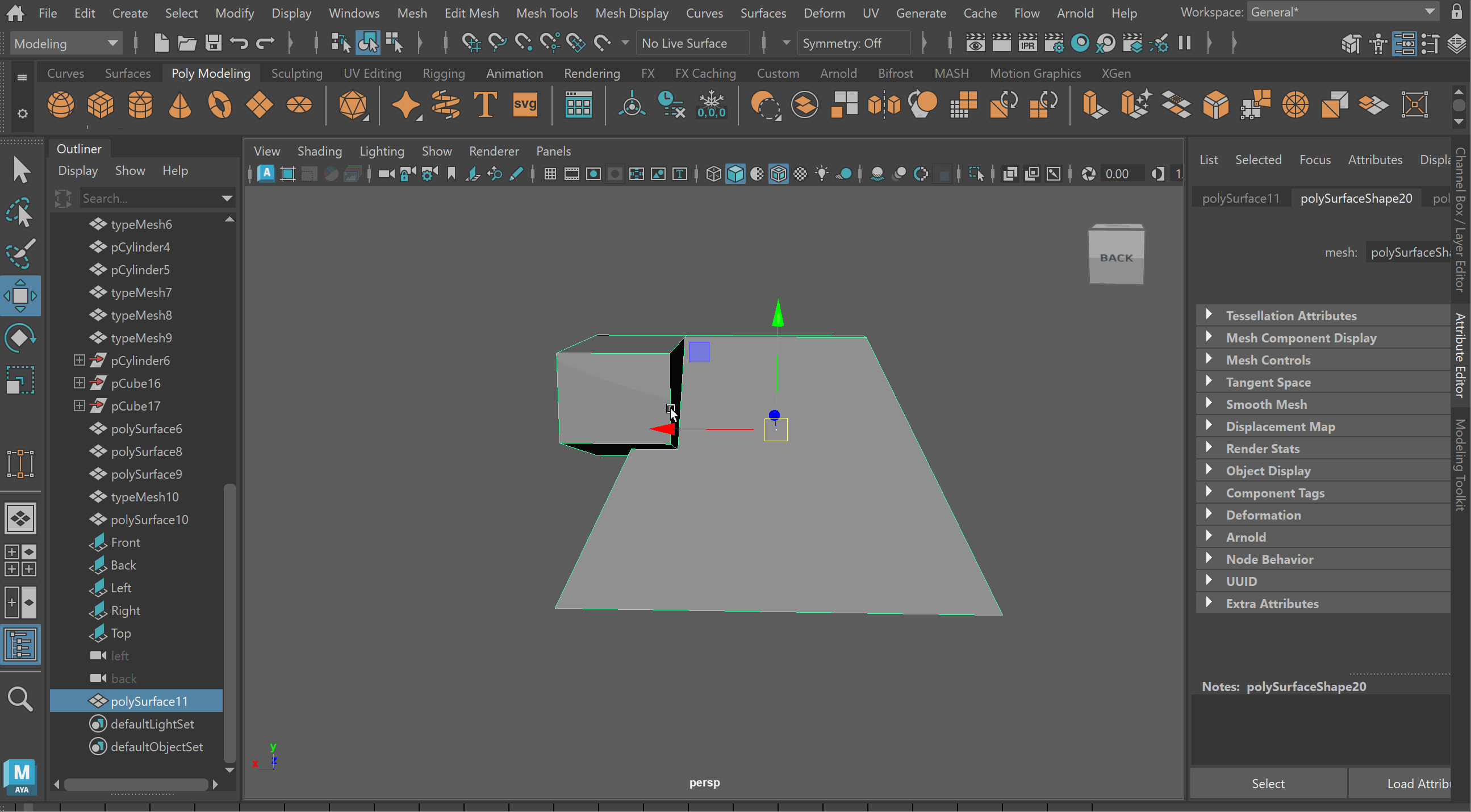Click the SVG import shelf icon

(x=525, y=105)
